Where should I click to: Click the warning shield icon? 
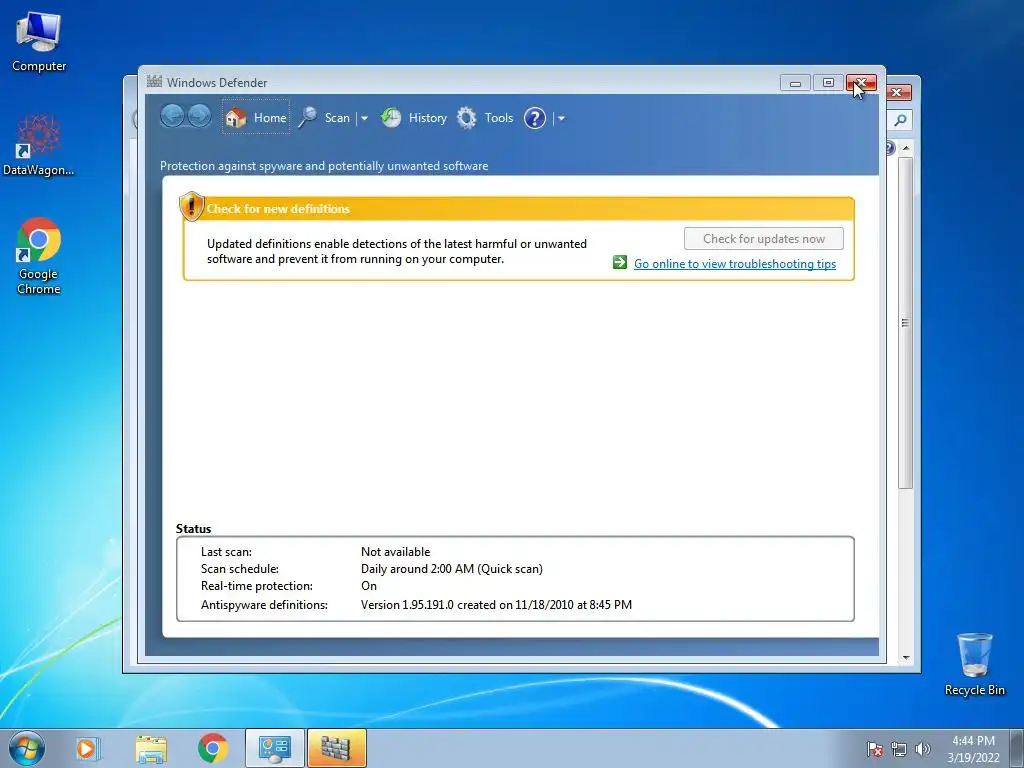pos(191,206)
